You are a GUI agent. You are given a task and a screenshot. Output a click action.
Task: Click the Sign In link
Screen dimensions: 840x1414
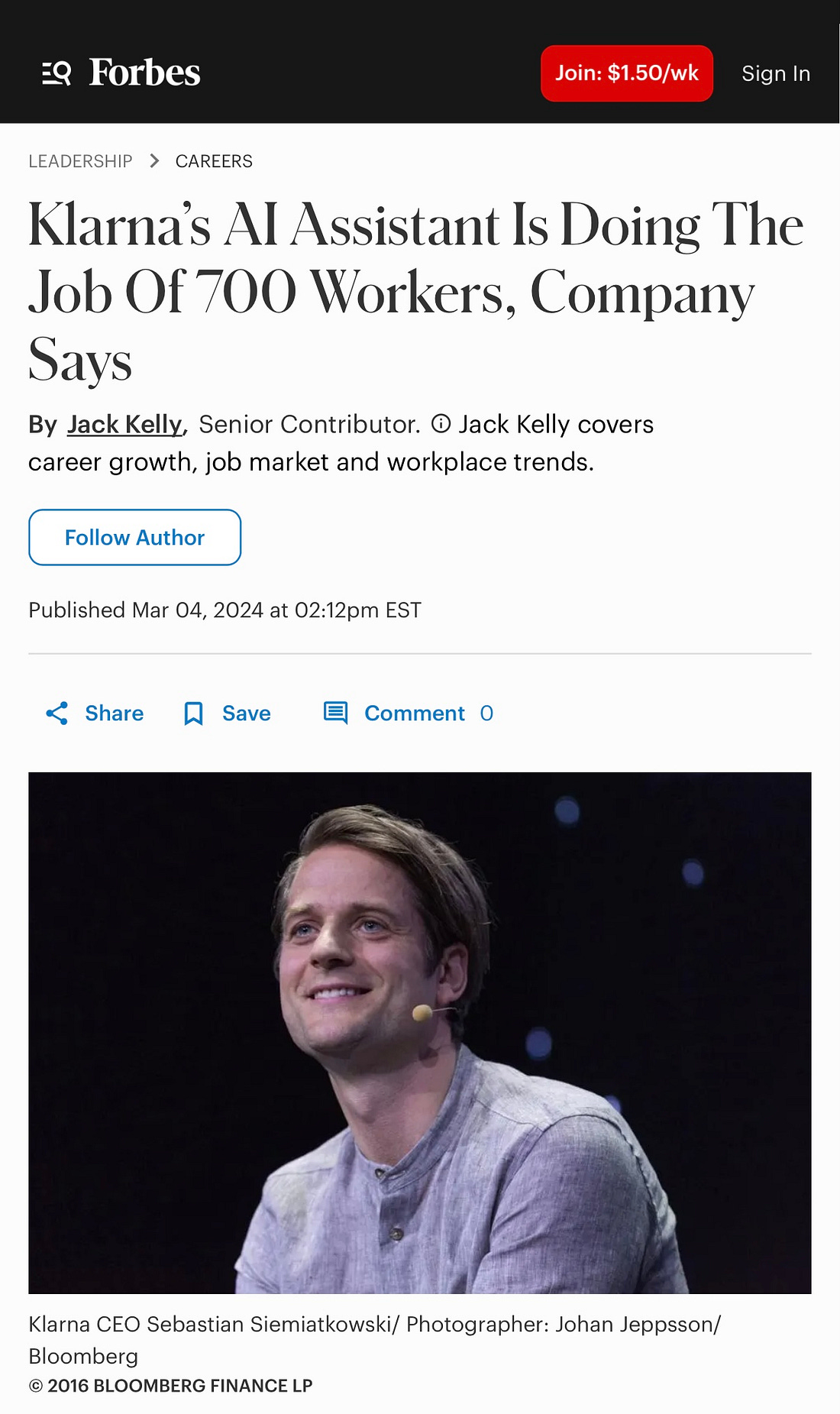coord(775,73)
